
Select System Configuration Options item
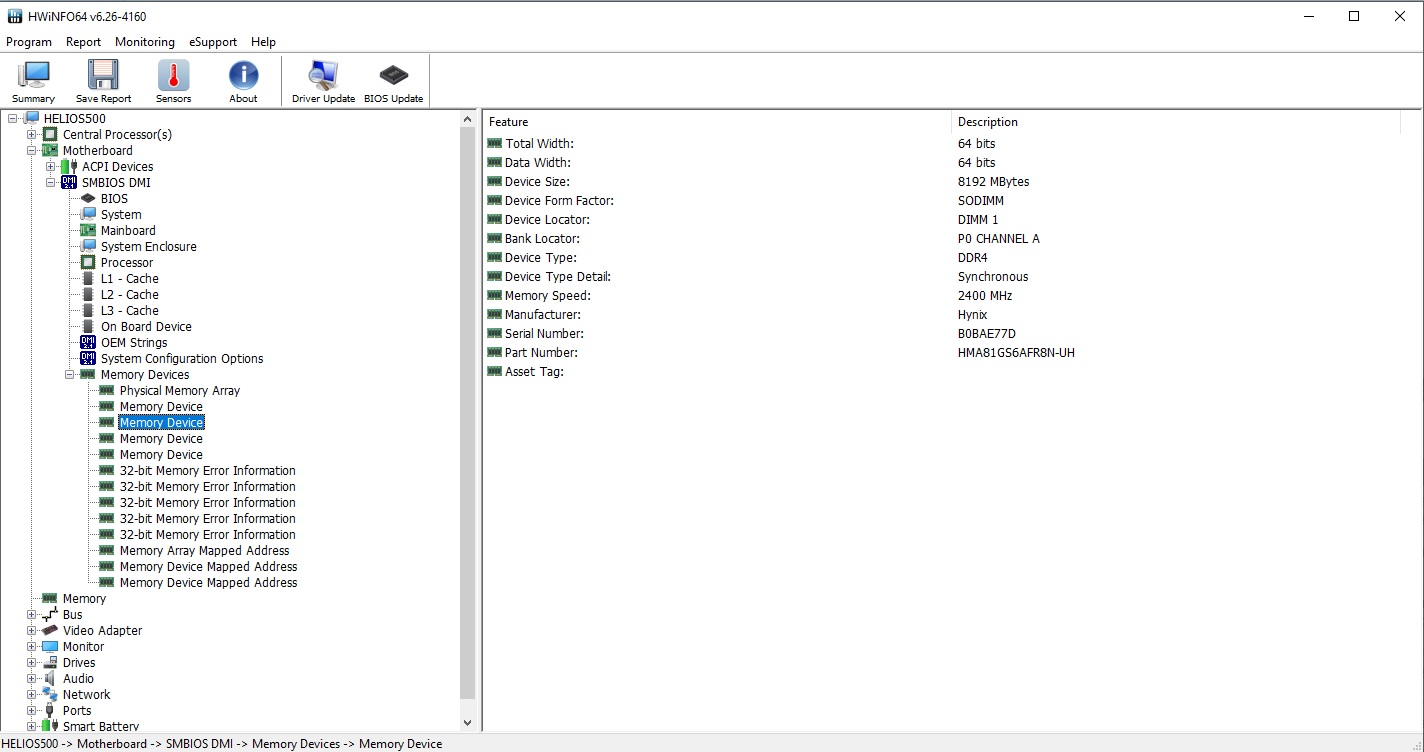[182, 359]
